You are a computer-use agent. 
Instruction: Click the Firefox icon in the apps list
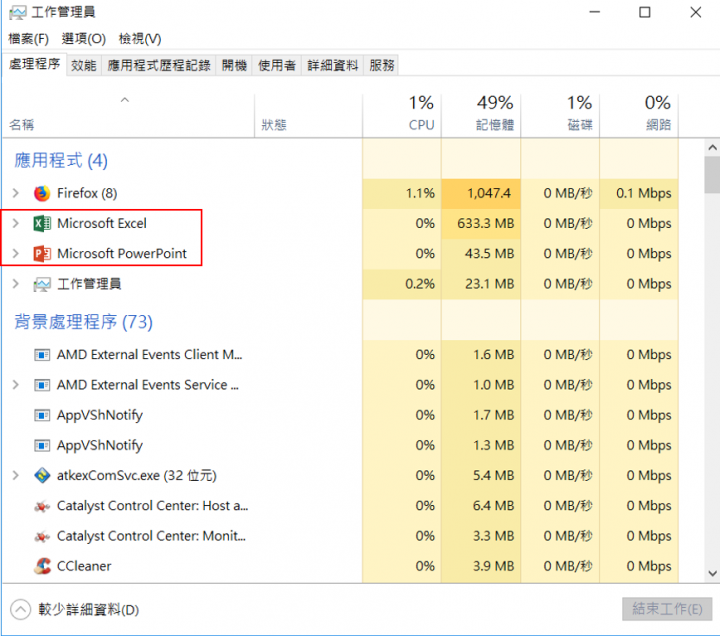point(42,193)
